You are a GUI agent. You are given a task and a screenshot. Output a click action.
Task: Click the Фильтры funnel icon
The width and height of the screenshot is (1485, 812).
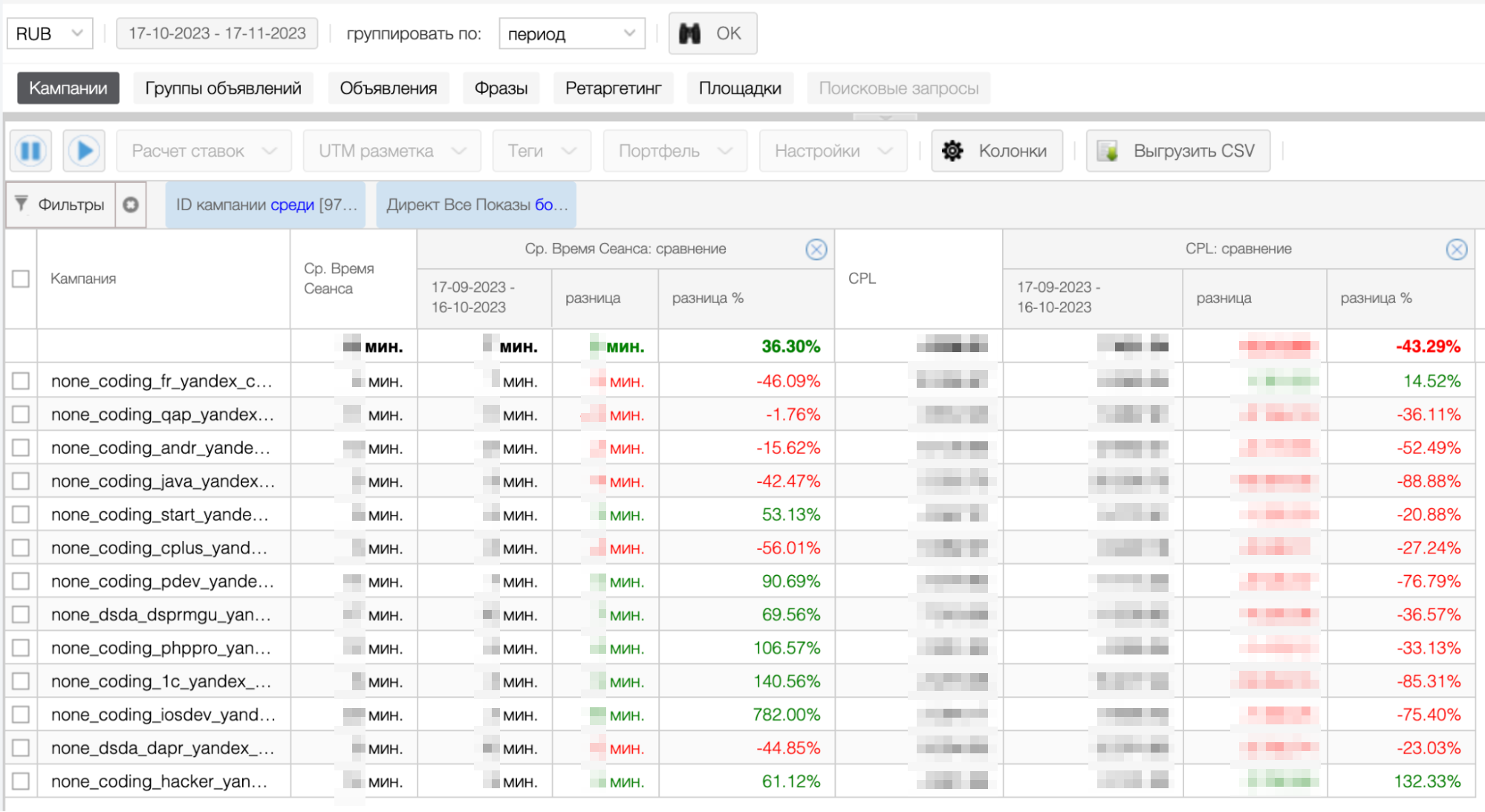tap(22, 204)
